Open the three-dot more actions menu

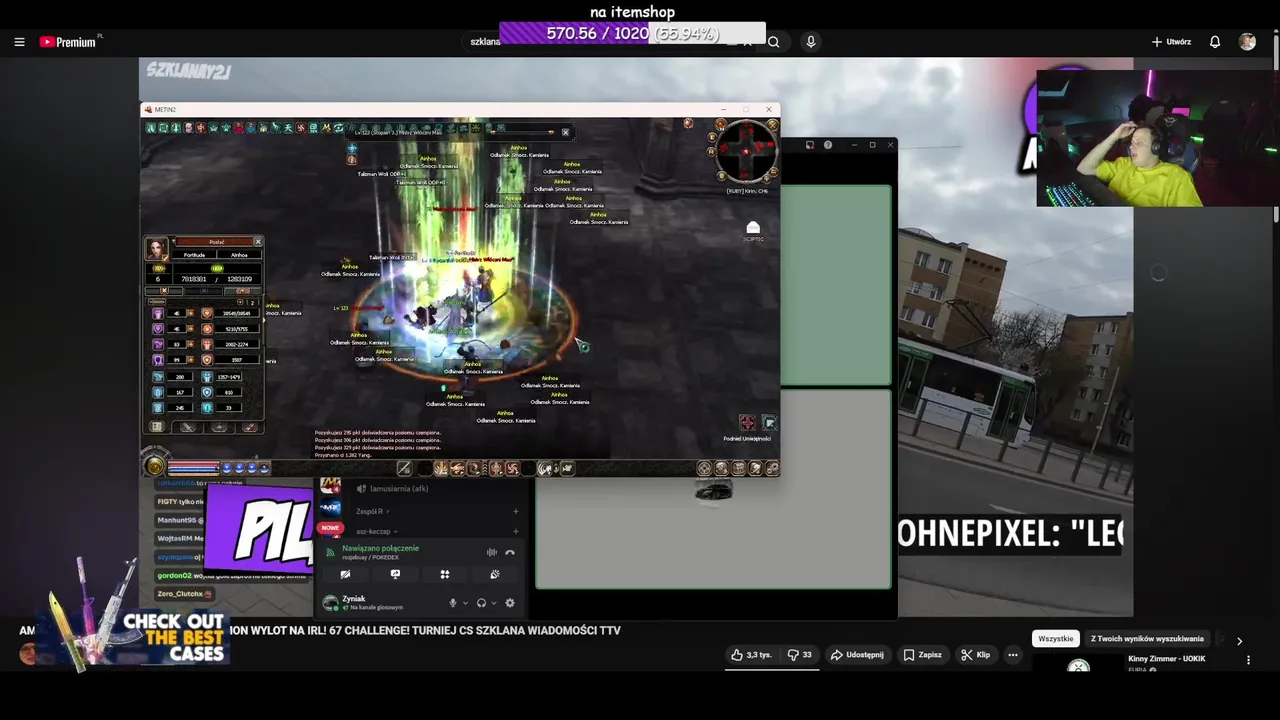click(x=1013, y=655)
